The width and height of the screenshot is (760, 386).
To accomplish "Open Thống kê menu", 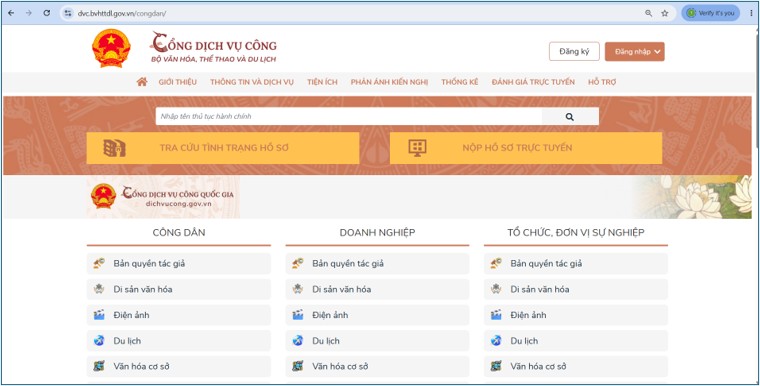I will point(459,82).
